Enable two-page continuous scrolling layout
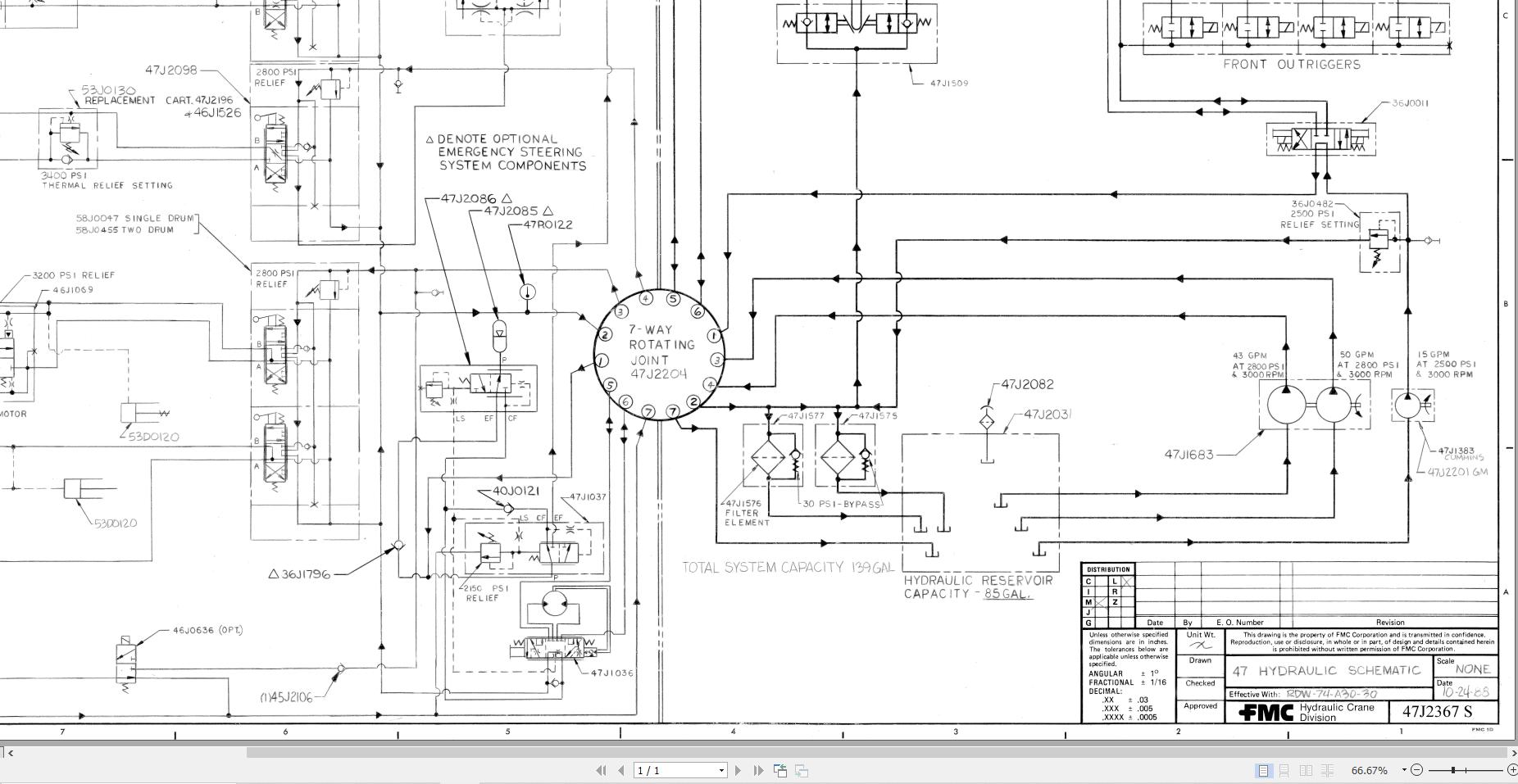The height and width of the screenshot is (784, 1518). pyautogui.click(x=1326, y=770)
